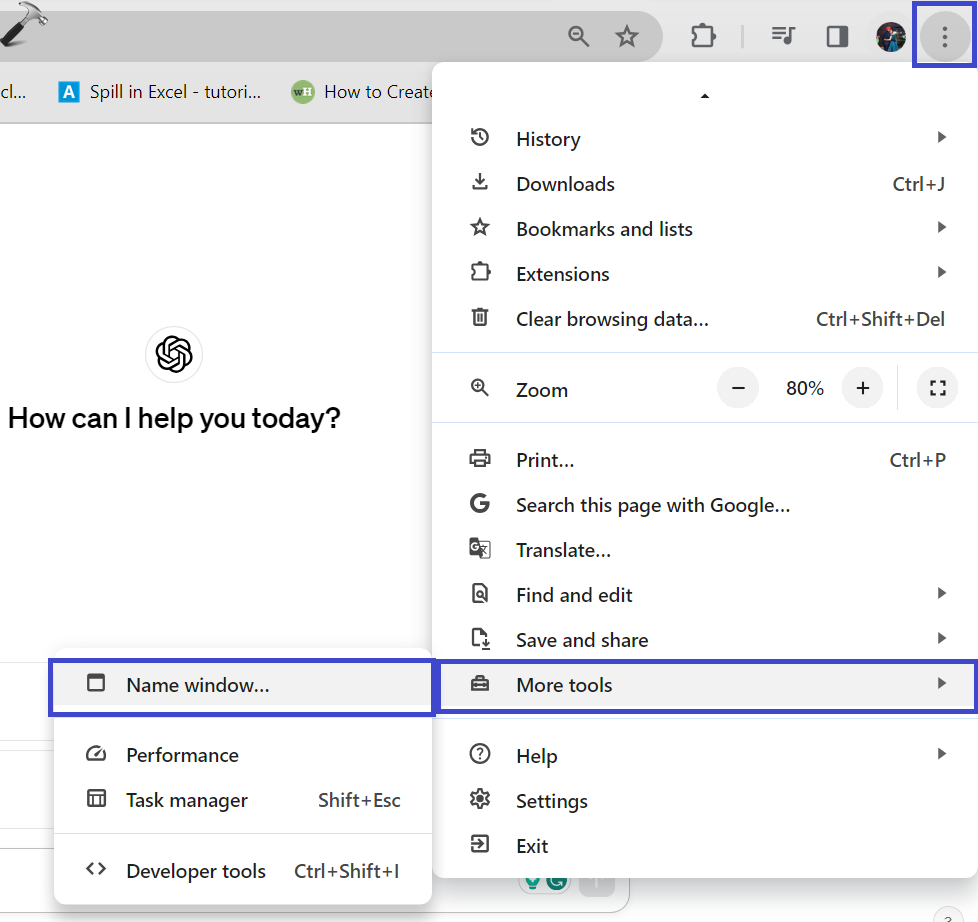Click the three-dot Chrome menu button
Image resolution: width=978 pixels, height=922 pixels.
(x=944, y=37)
